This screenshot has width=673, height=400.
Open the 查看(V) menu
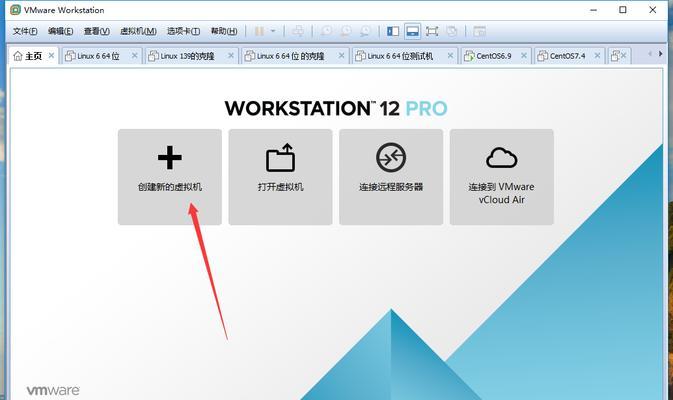[97, 31]
